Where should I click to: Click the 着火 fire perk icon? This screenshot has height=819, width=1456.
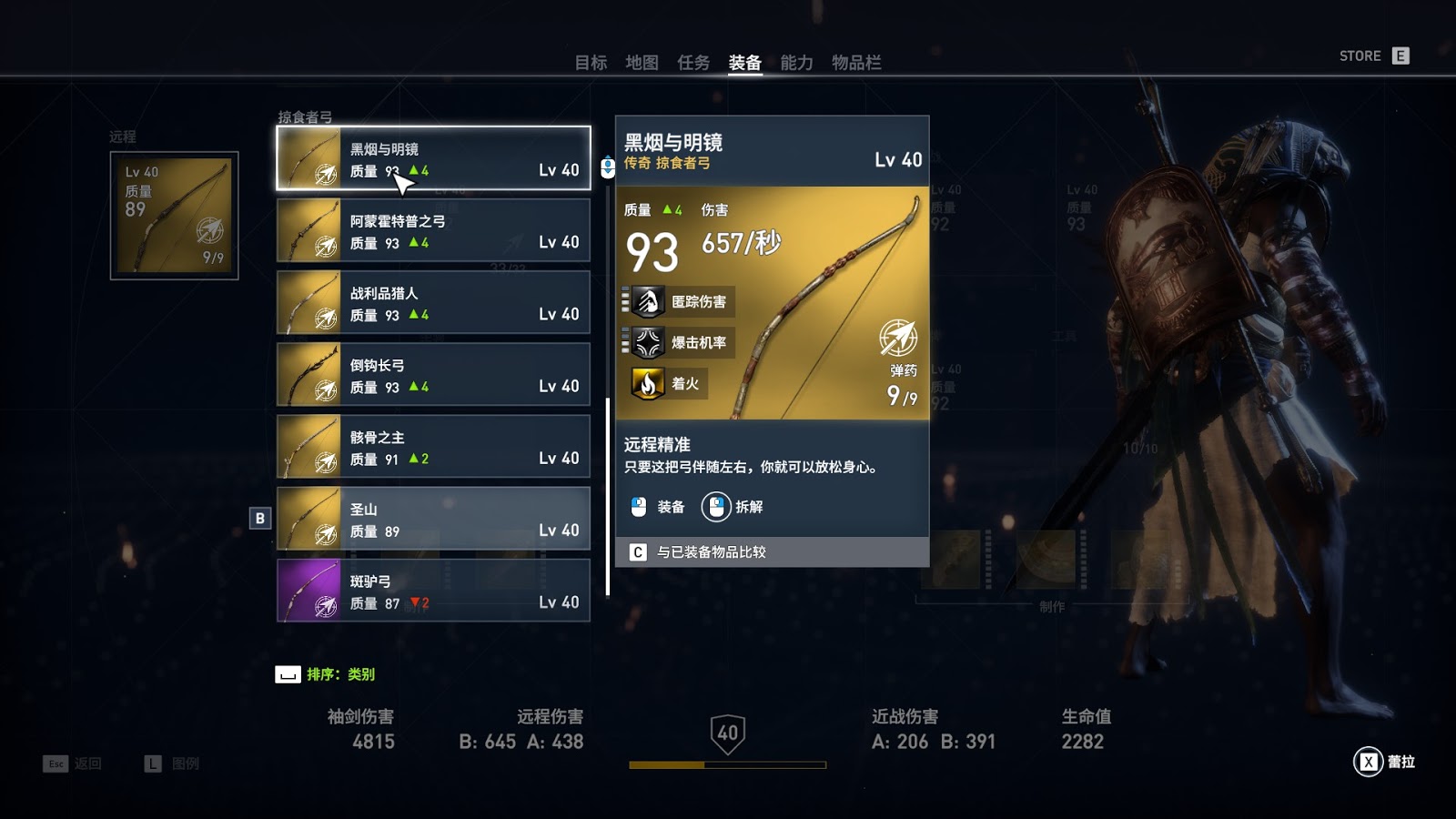[x=648, y=383]
